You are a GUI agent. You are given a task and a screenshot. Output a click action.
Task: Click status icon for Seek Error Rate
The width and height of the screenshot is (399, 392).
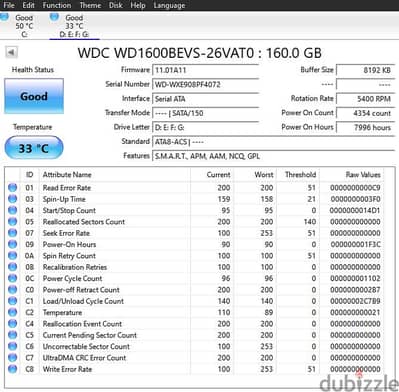[x=13, y=233]
